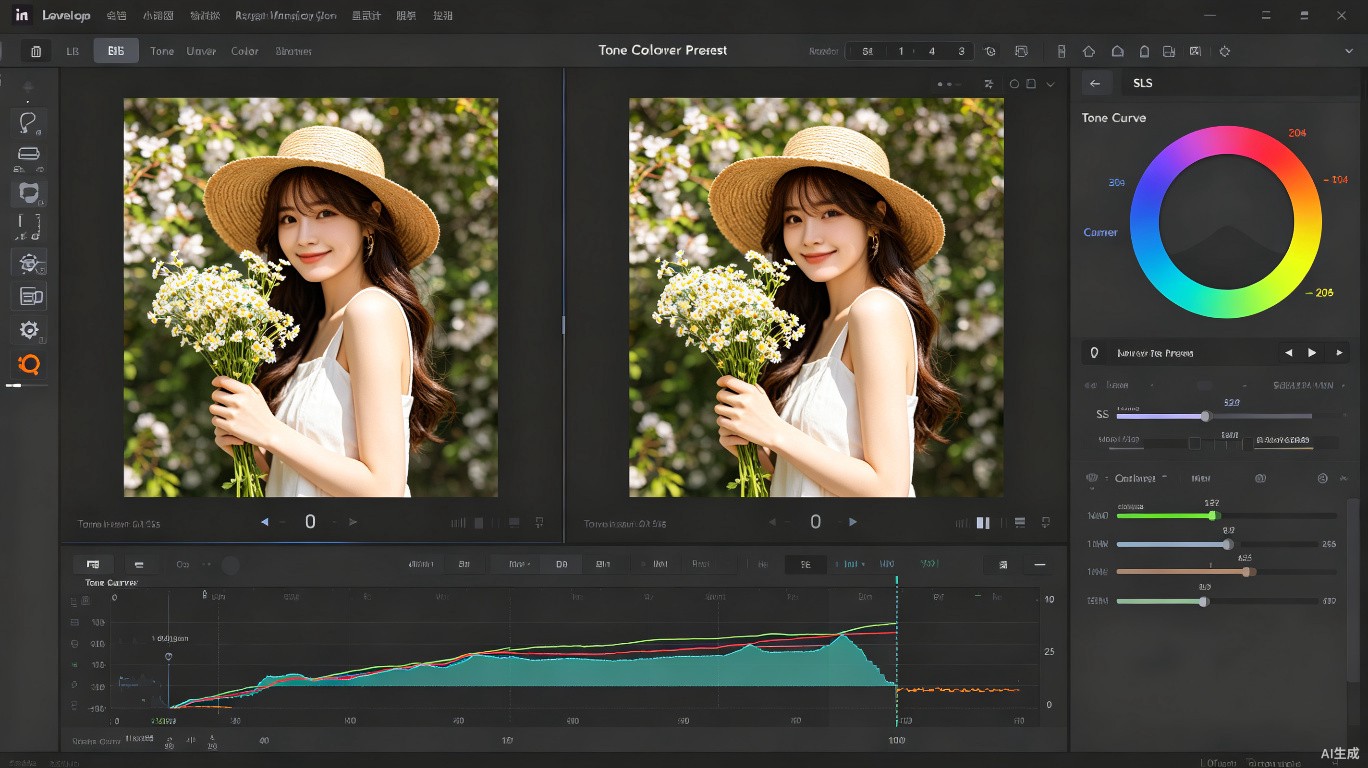Screen dimensions: 1368x768
Task: Click the app logo in the title bar
Action: coord(21,16)
